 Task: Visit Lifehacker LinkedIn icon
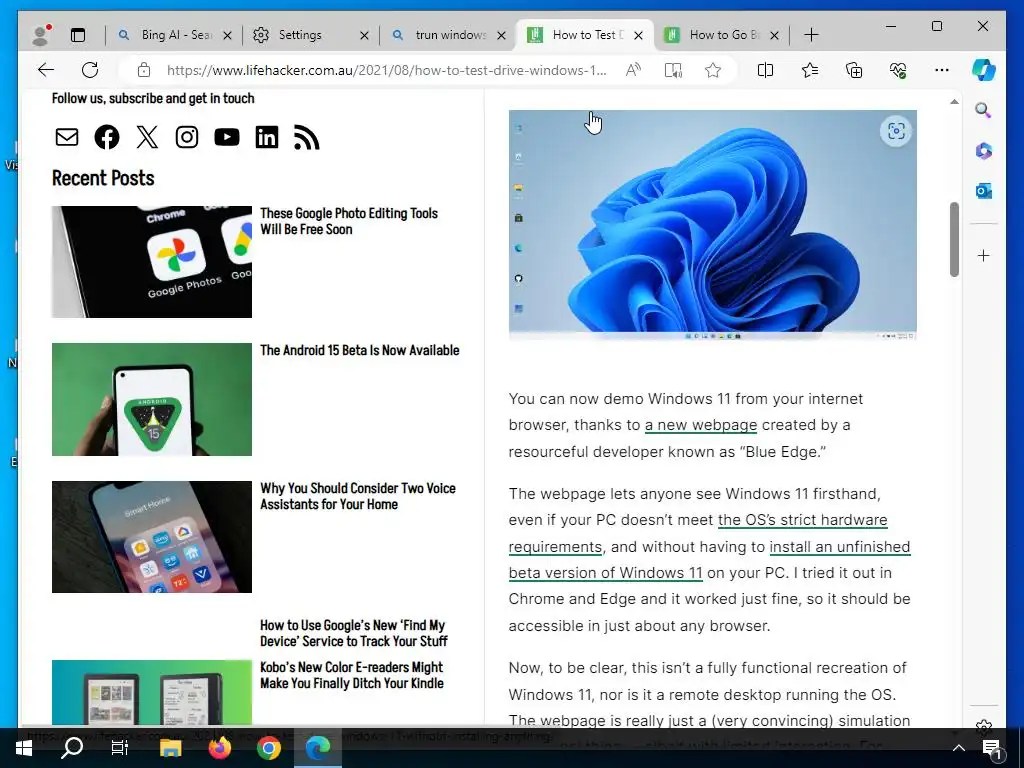266,137
